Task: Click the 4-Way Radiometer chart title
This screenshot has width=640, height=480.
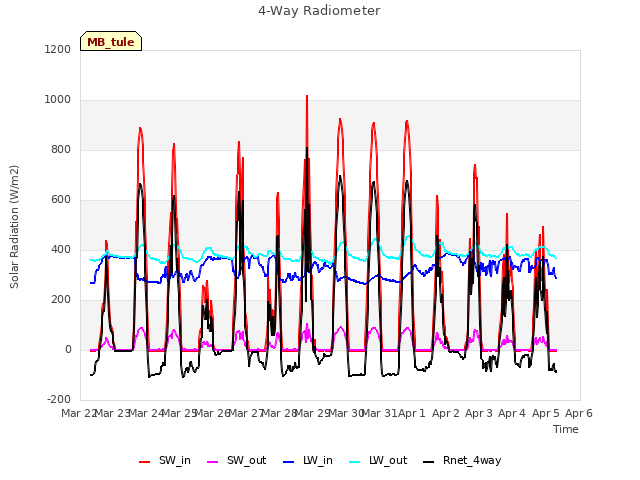Action: (x=319, y=11)
